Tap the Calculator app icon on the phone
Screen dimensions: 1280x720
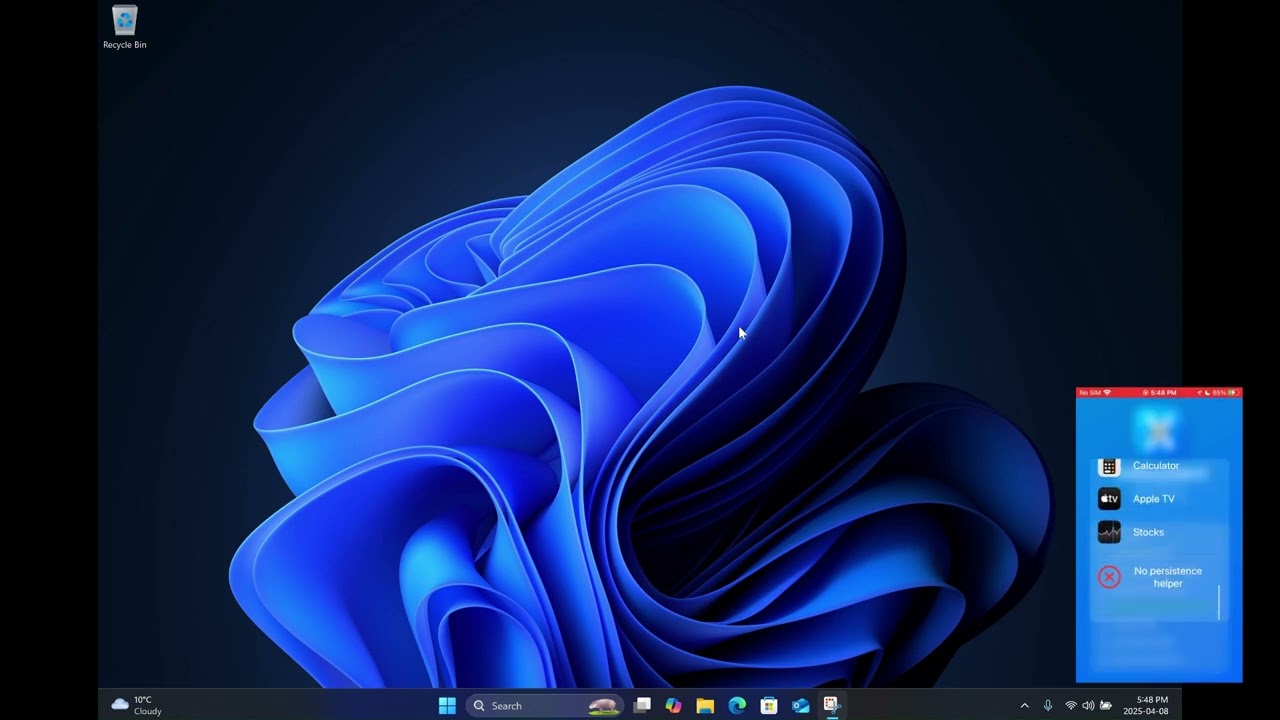pos(1109,466)
